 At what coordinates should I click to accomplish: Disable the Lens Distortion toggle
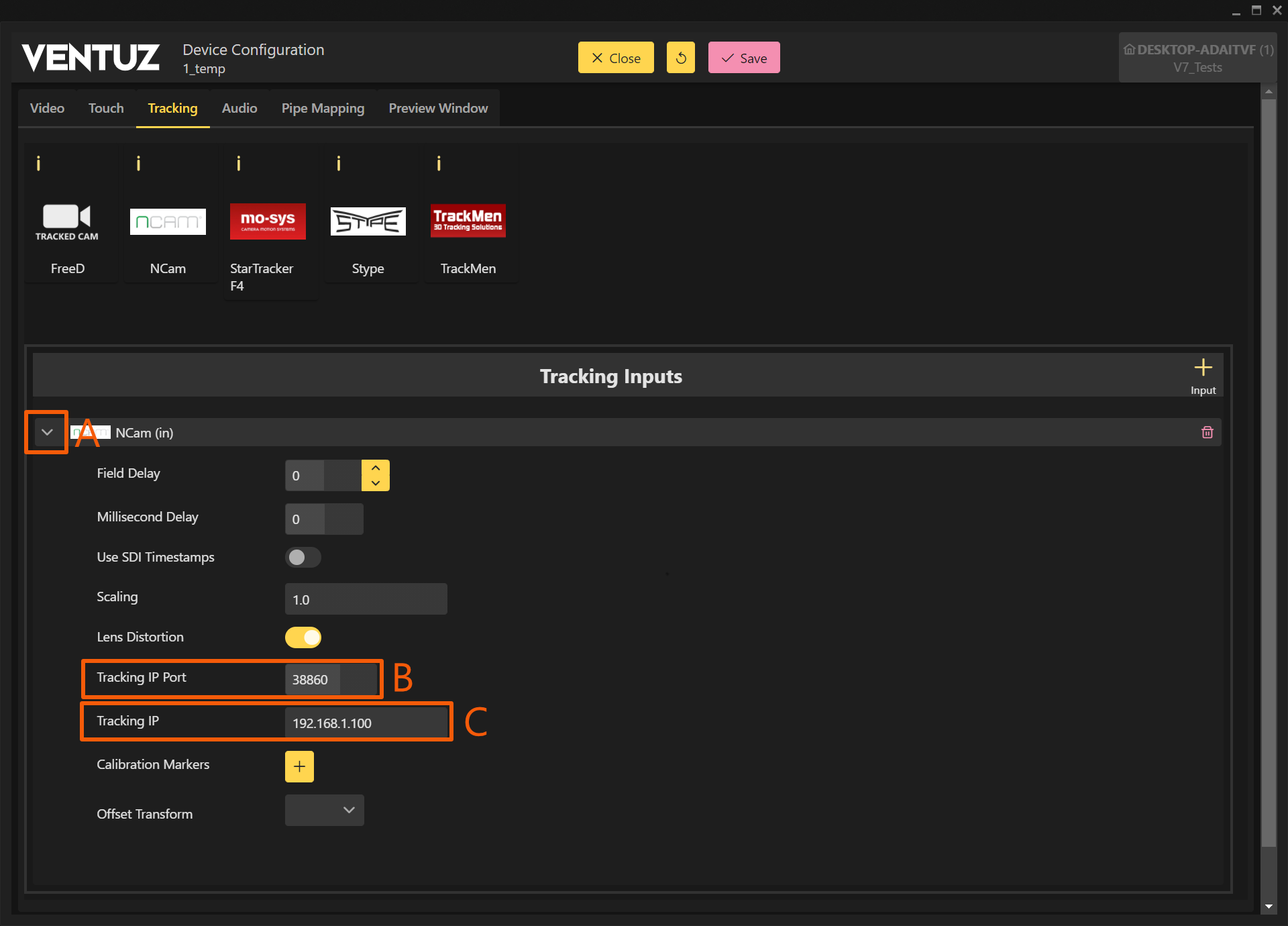point(303,637)
